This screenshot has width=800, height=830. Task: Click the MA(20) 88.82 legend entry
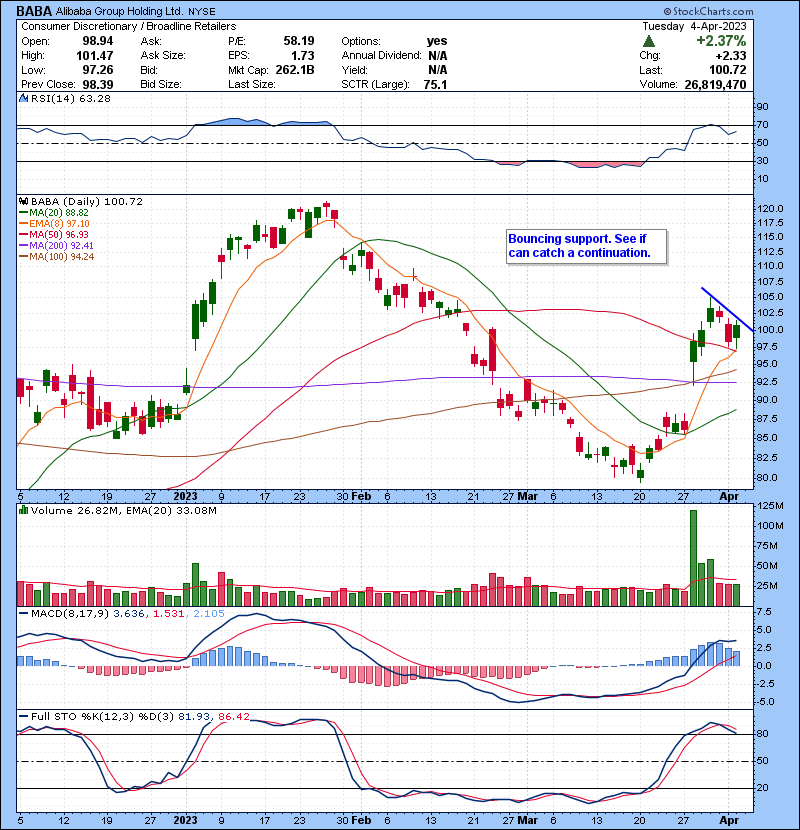[x=54, y=212]
